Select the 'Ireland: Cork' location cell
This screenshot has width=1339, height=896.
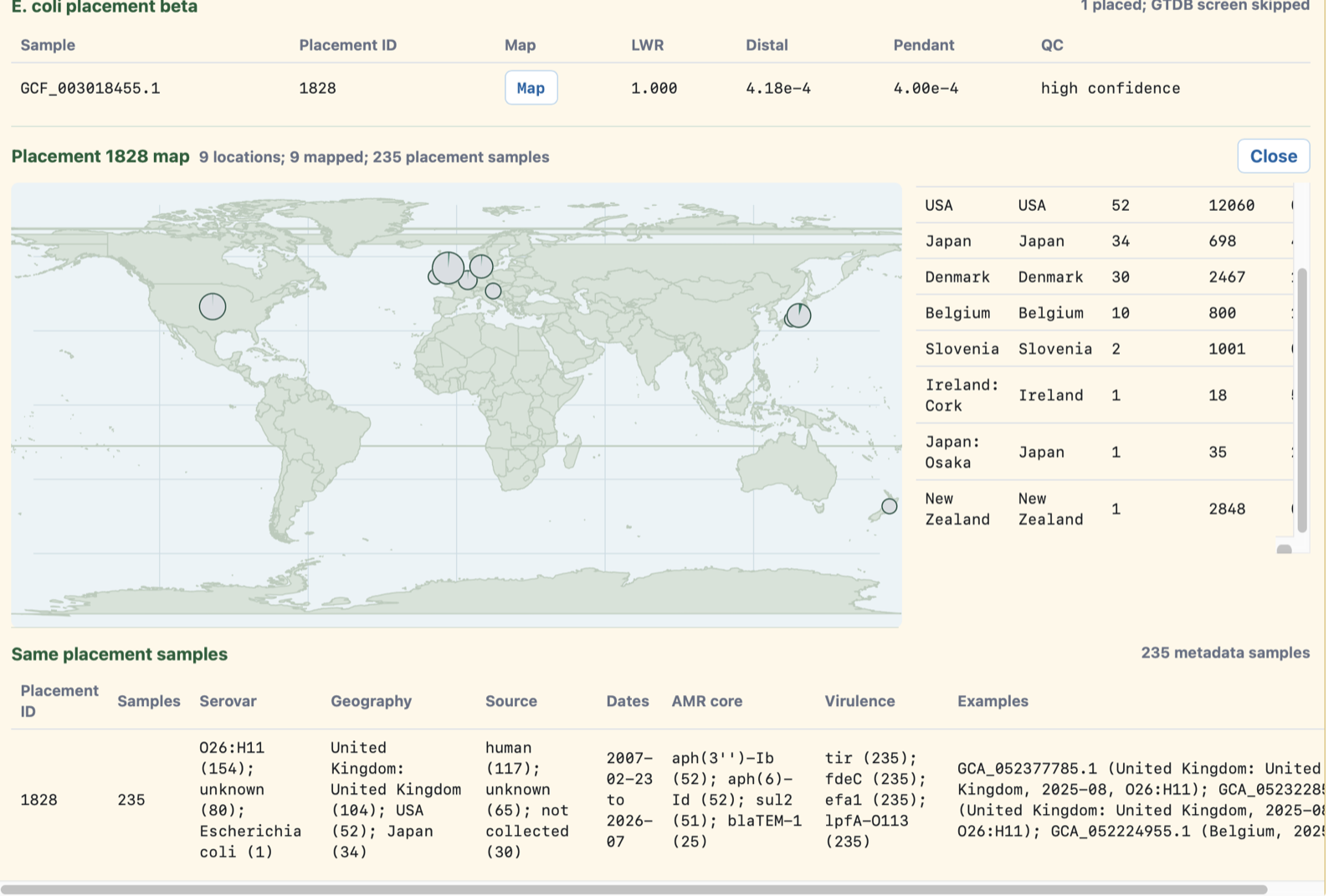tap(962, 395)
